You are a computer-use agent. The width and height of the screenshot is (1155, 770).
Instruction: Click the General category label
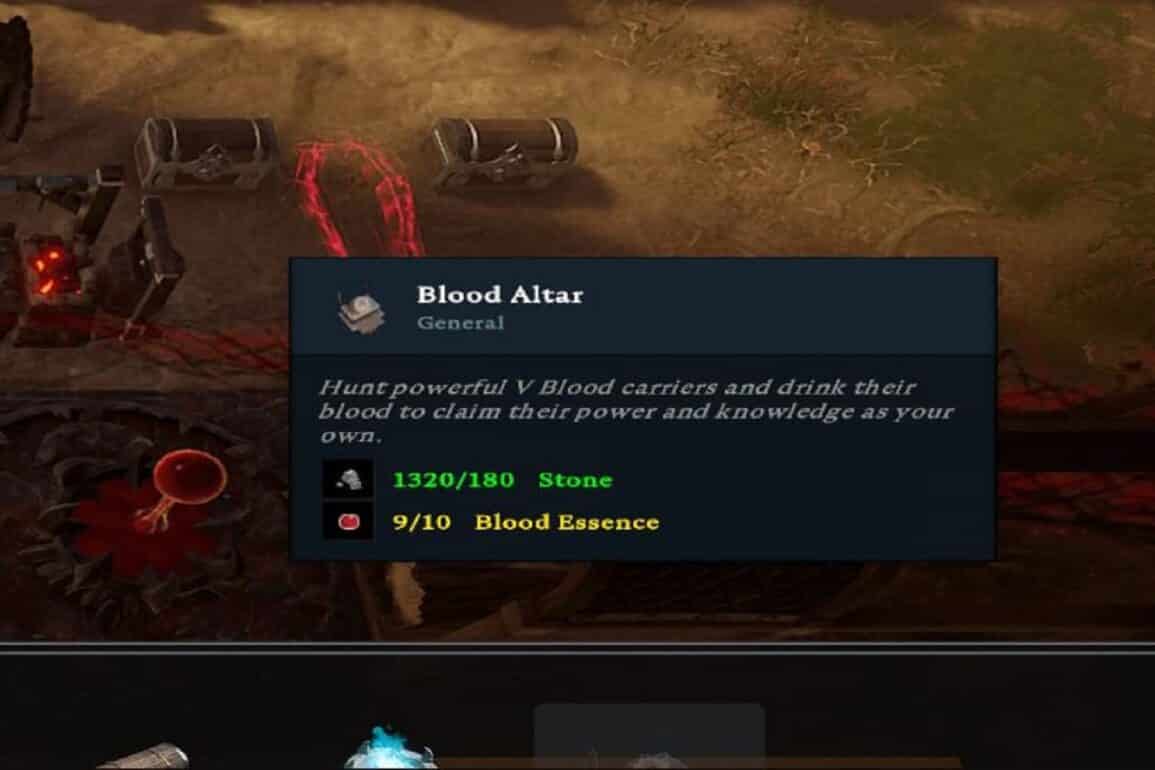click(x=461, y=323)
